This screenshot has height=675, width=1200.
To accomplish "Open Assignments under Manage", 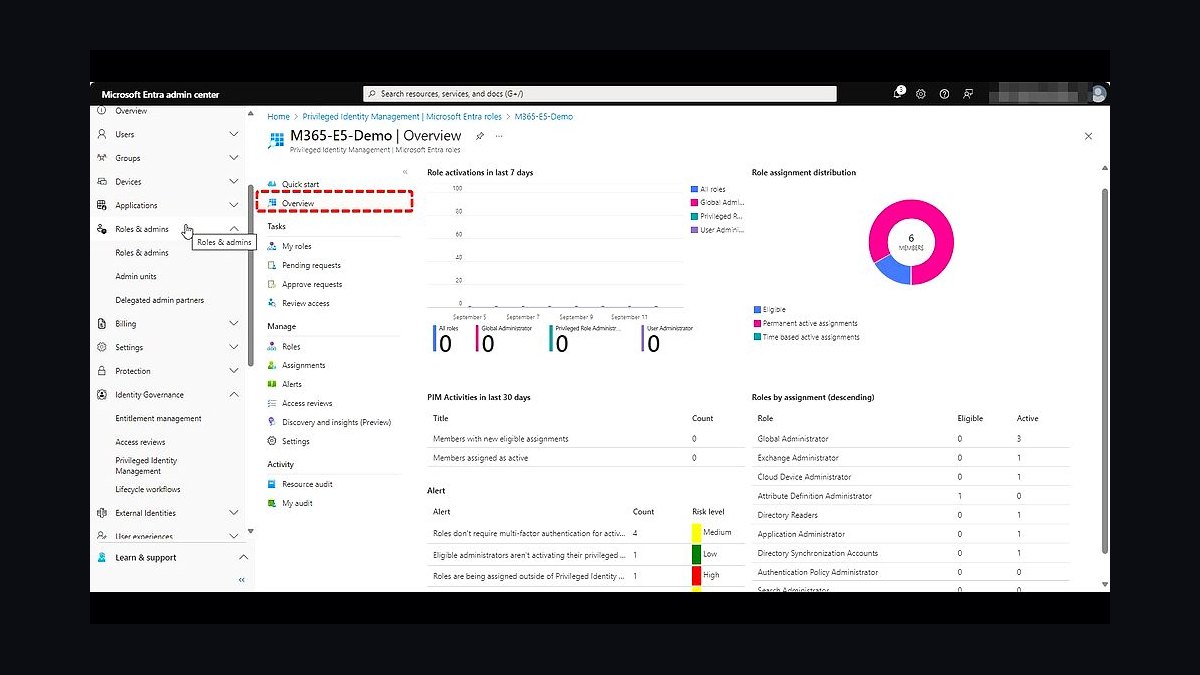I will point(303,365).
